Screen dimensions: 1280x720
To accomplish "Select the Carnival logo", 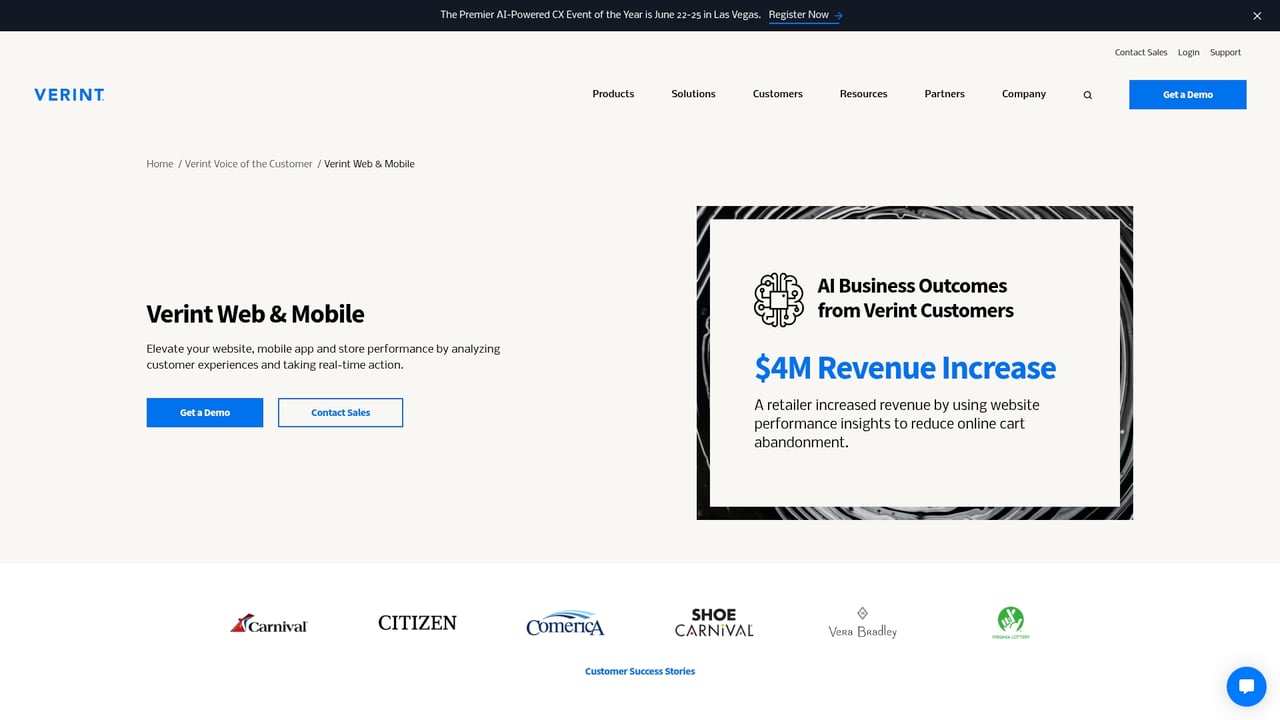I will coord(269,622).
